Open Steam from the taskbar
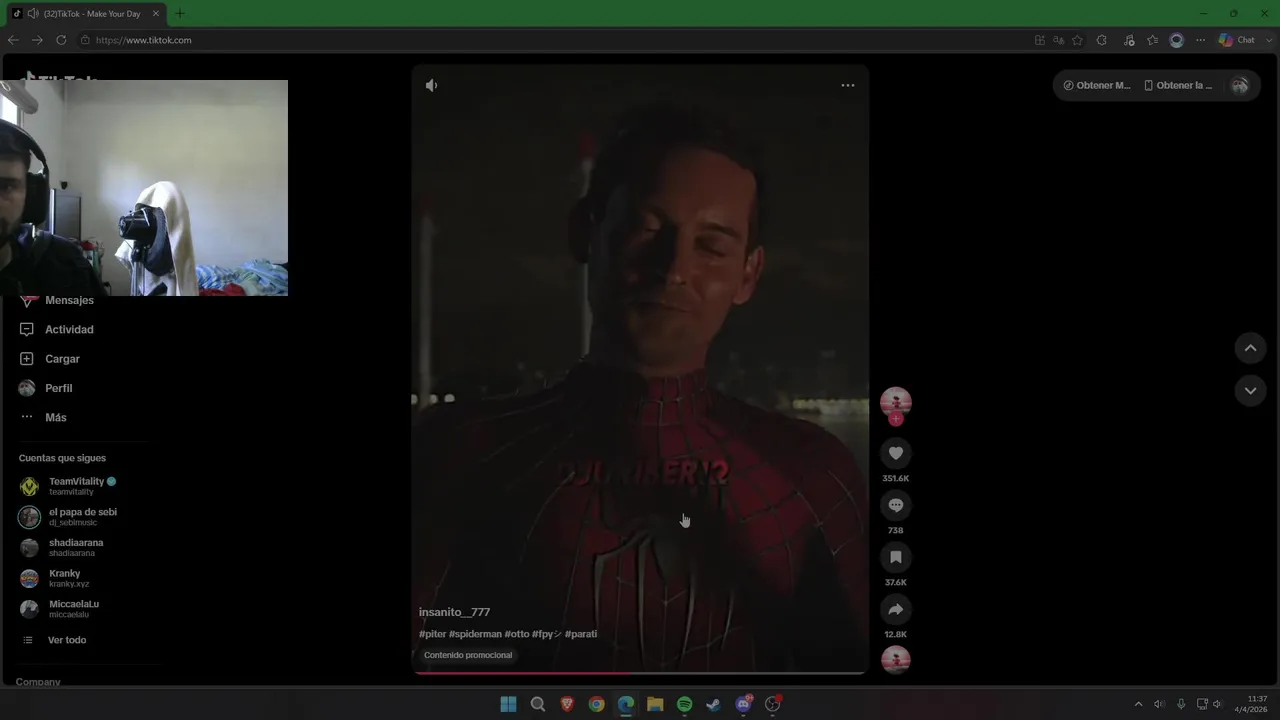This screenshot has width=1280, height=720. [713, 704]
